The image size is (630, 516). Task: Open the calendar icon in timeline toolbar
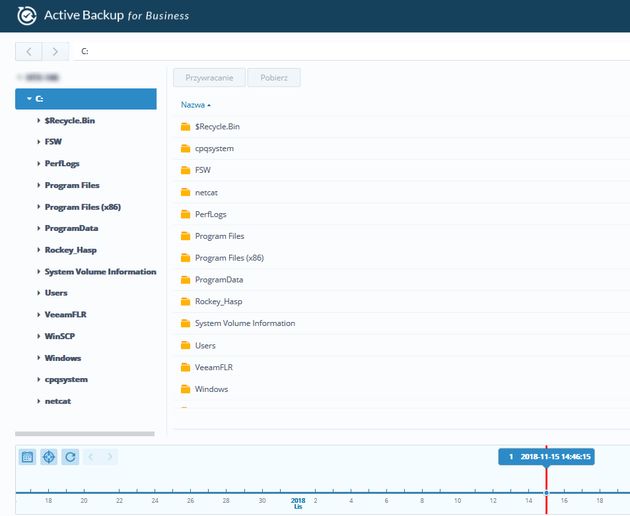[x=27, y=457]
